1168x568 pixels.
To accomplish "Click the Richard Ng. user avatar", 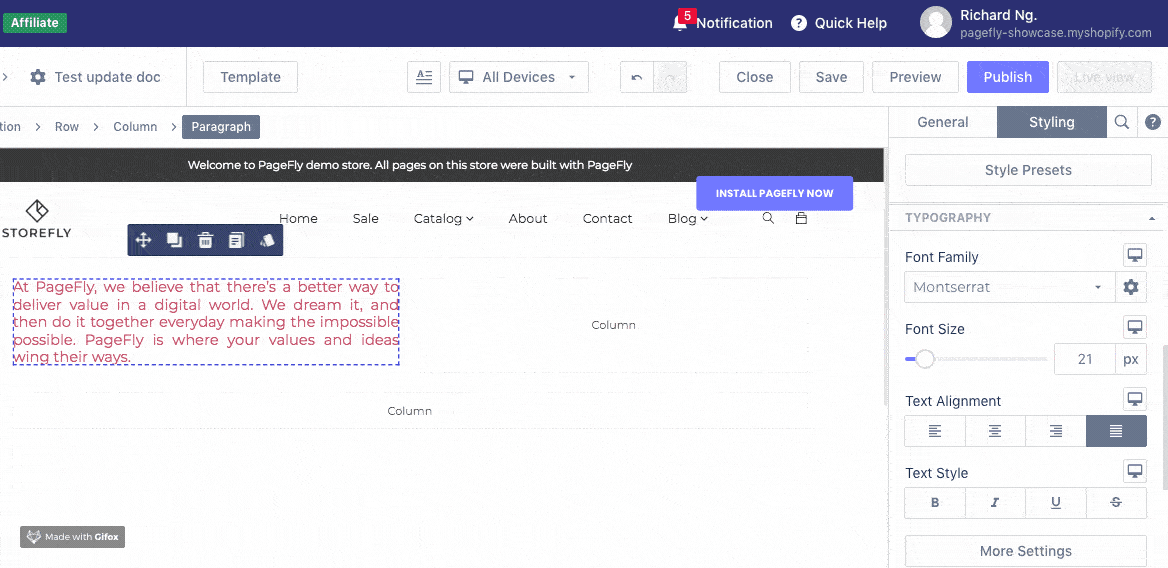I will (x=936, y=22).
